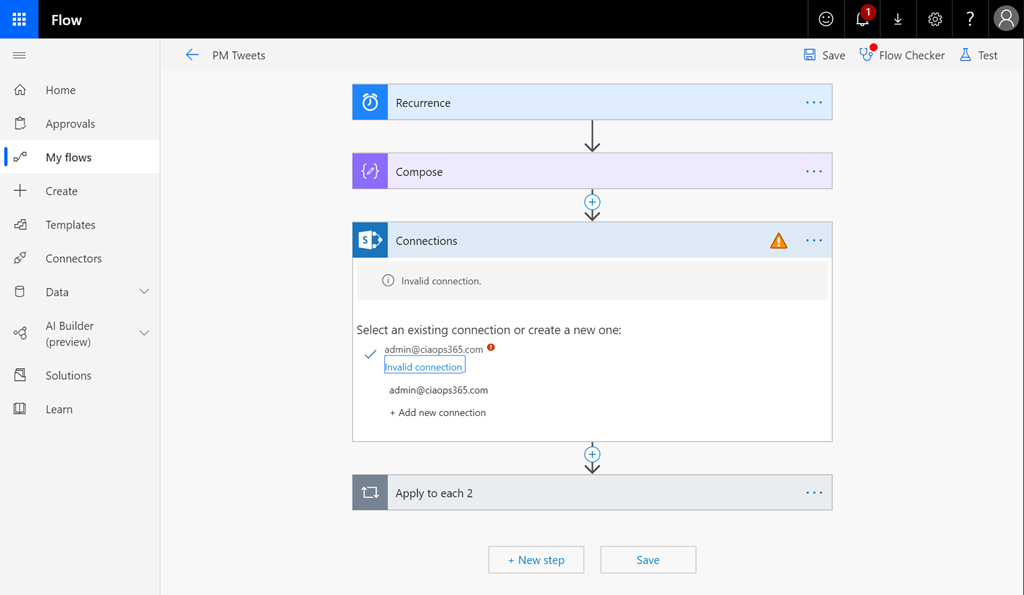Click the smiley feedback icon

pyautogui.click(x=826, y=19)
